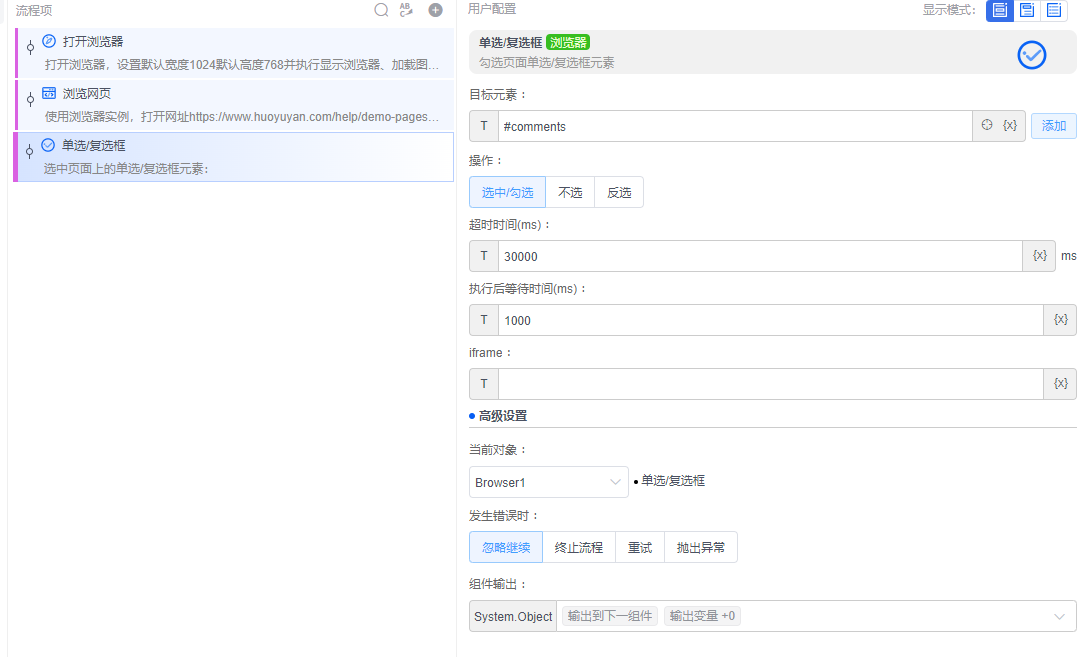The width and height of the screenshot is (1085, 657).
Task: Click the {x} variable icon for 超时时间
Action: point(1039,256)
